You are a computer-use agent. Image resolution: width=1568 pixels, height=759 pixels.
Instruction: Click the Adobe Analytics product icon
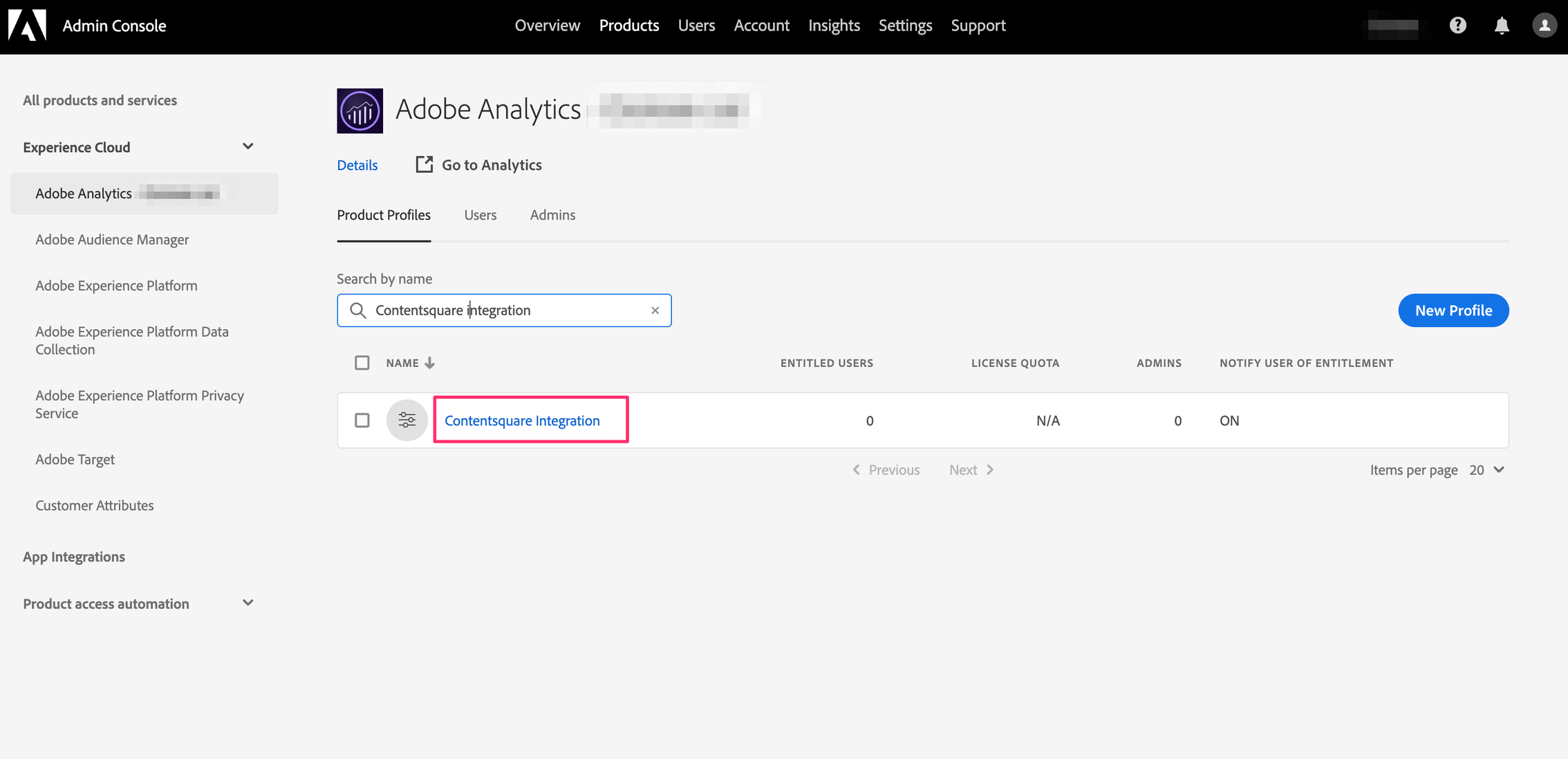360,111
